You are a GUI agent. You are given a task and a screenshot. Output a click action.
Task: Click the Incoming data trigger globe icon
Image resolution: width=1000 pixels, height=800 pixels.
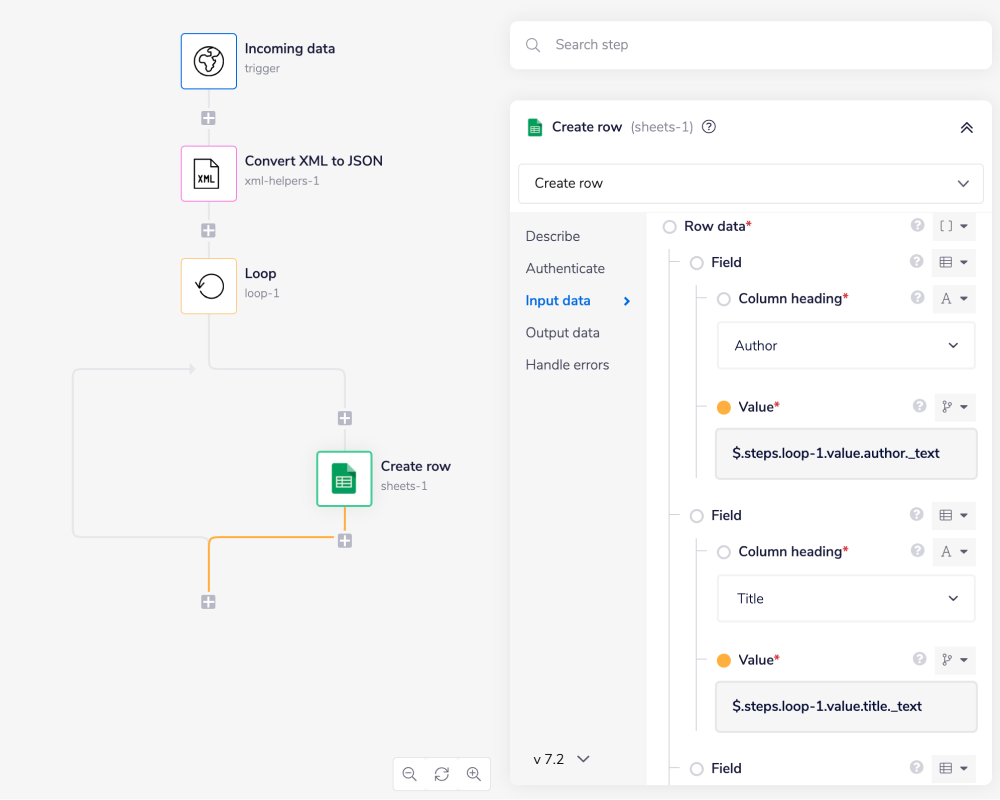pos(209,61)
